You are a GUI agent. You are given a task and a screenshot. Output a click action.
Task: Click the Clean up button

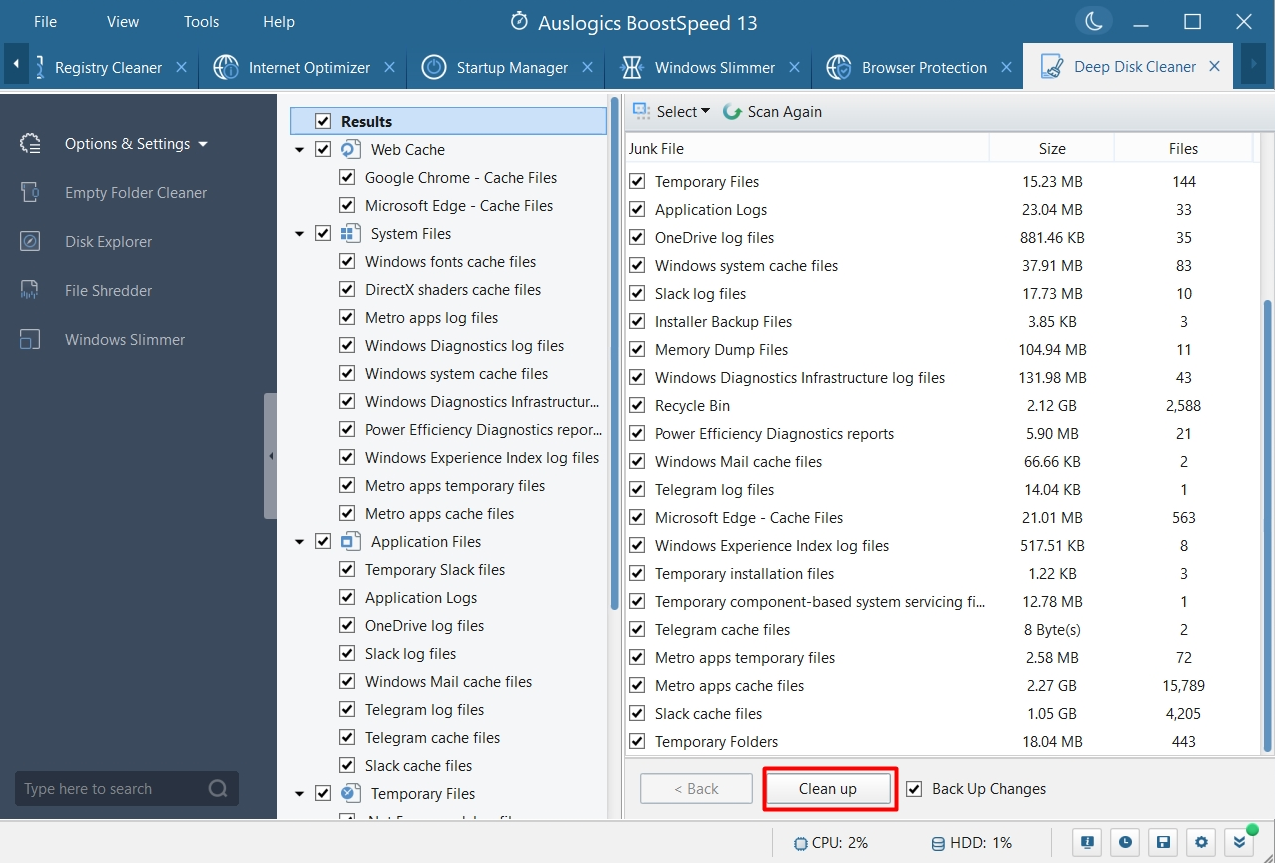click(828, 789)
